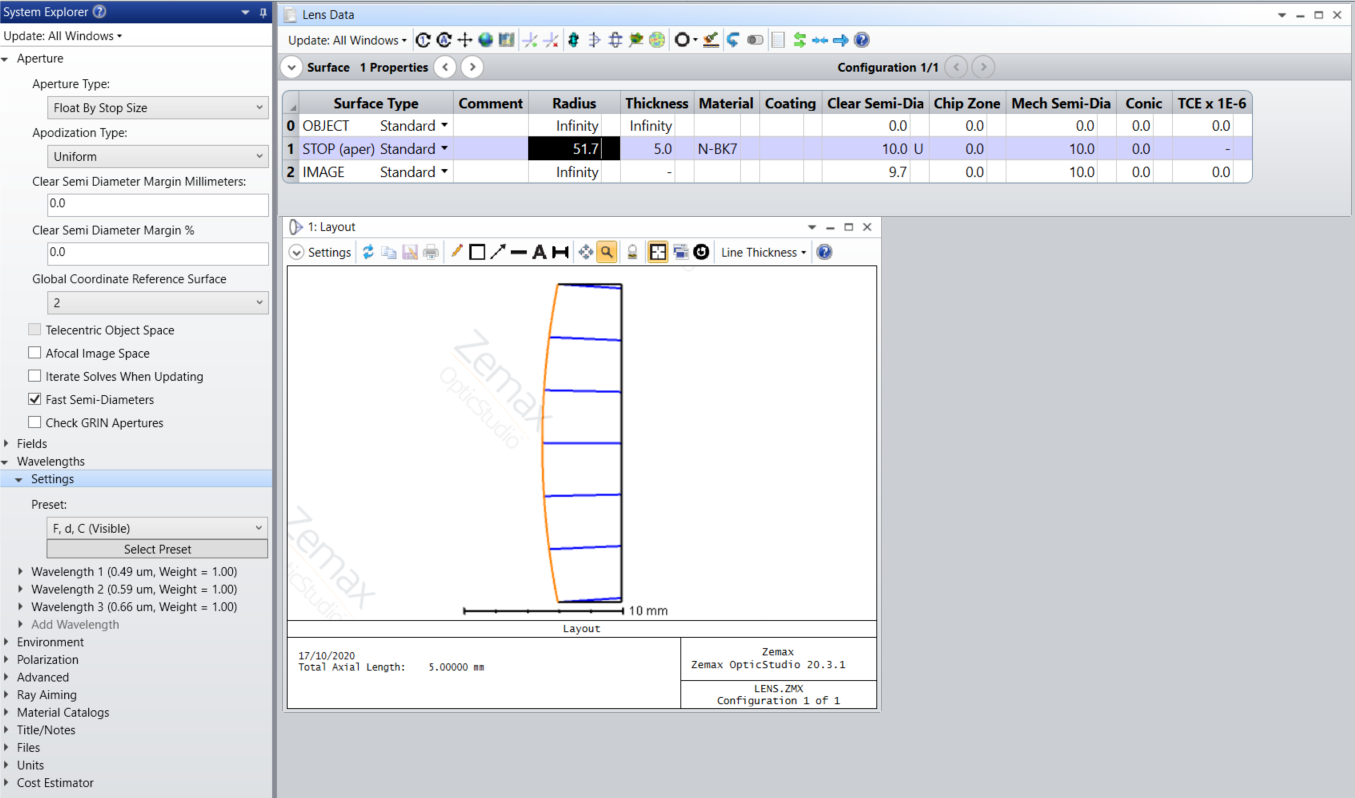
Task: Click the globe Local To Global icon
Action: click(486, 40)
